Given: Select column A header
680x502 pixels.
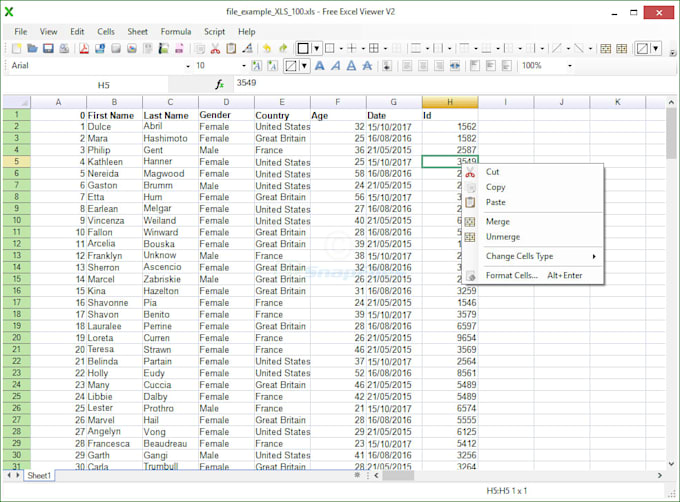Looking at the screenshot, I should (59, 102).
